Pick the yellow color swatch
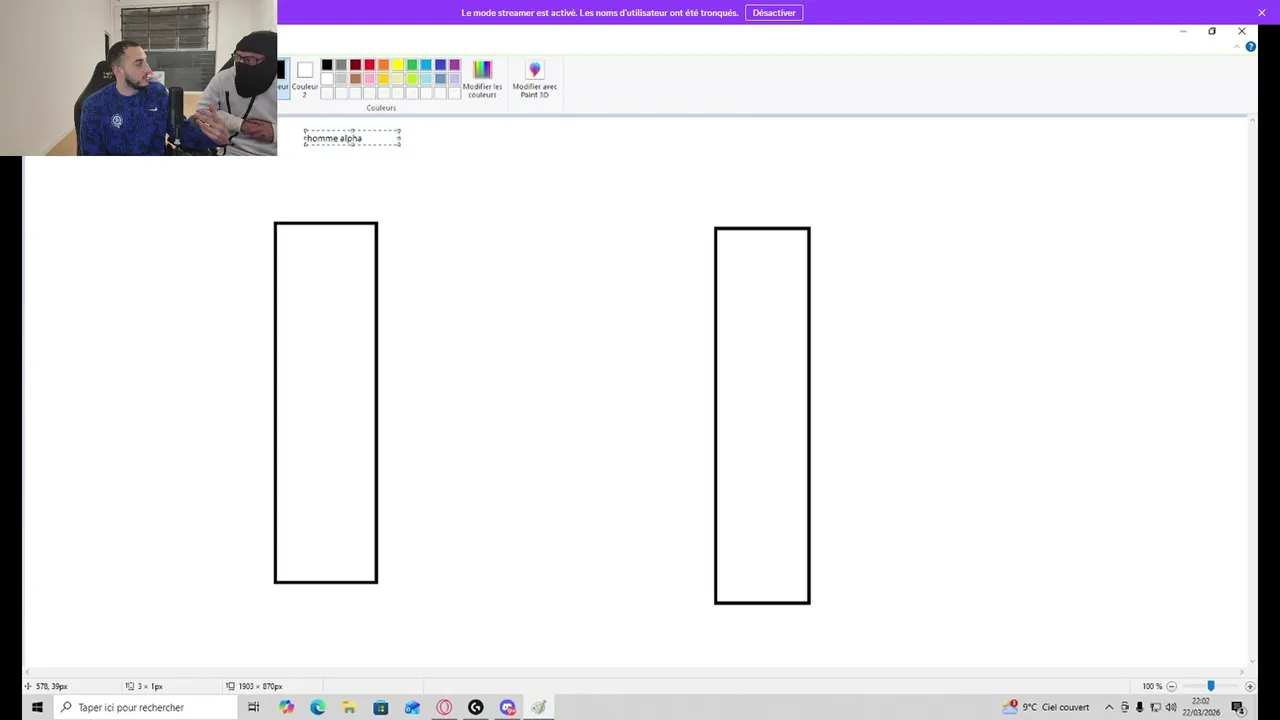1280x720 pixels. click(x=397, y=65)
